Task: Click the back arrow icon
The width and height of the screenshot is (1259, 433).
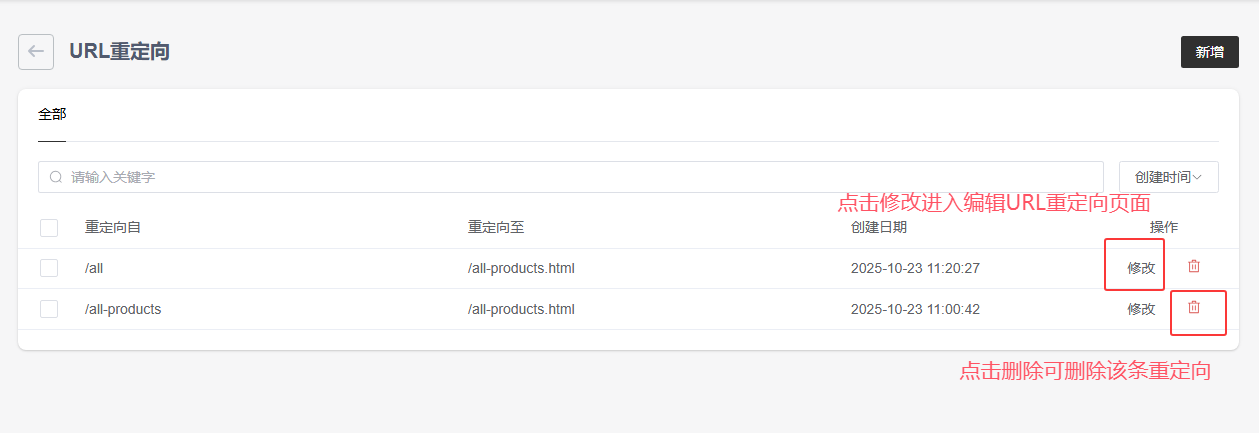Action: coord(36,52)
